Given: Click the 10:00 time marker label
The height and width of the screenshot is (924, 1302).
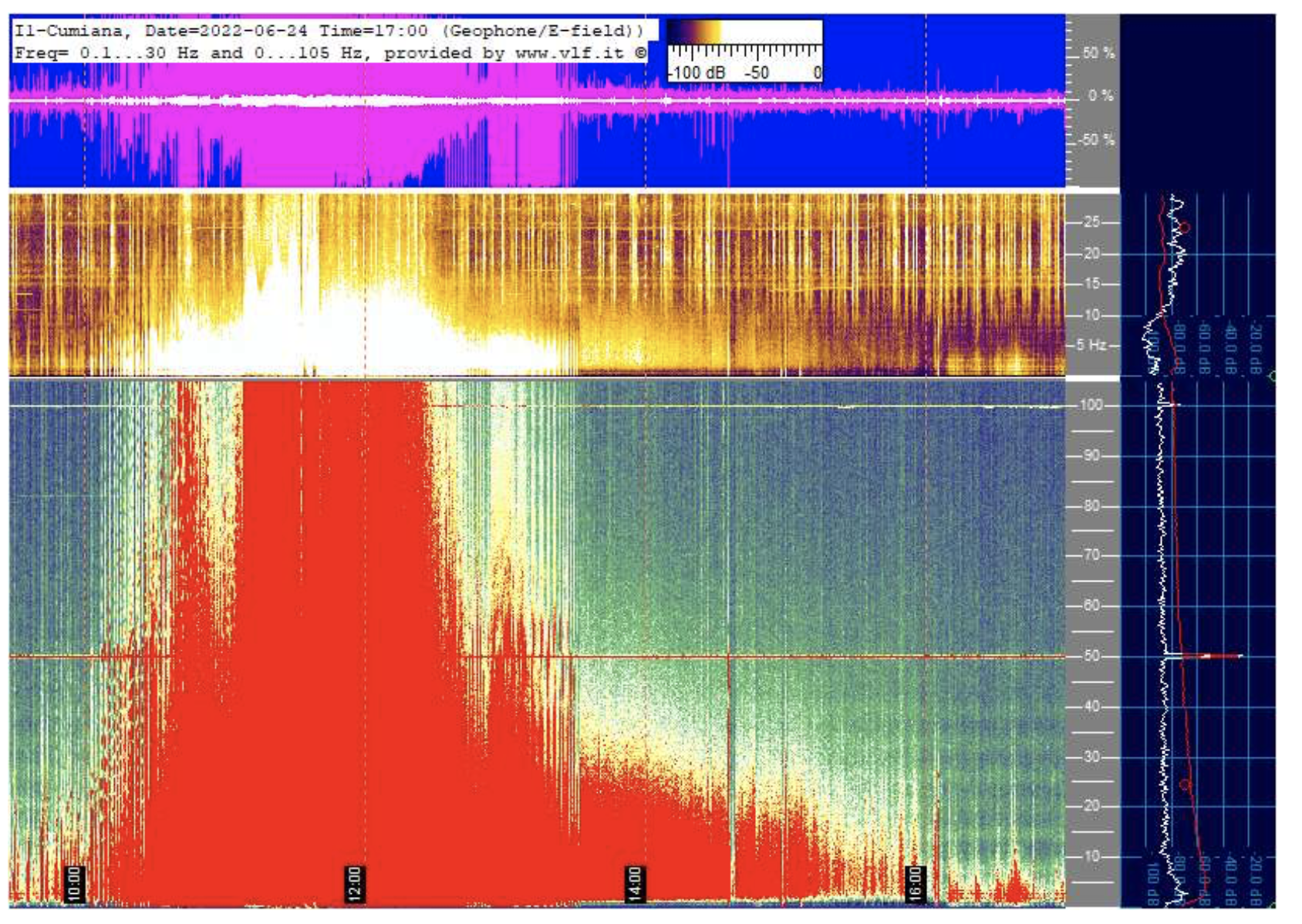Looking at the screenshot, I should click(74, 884).
